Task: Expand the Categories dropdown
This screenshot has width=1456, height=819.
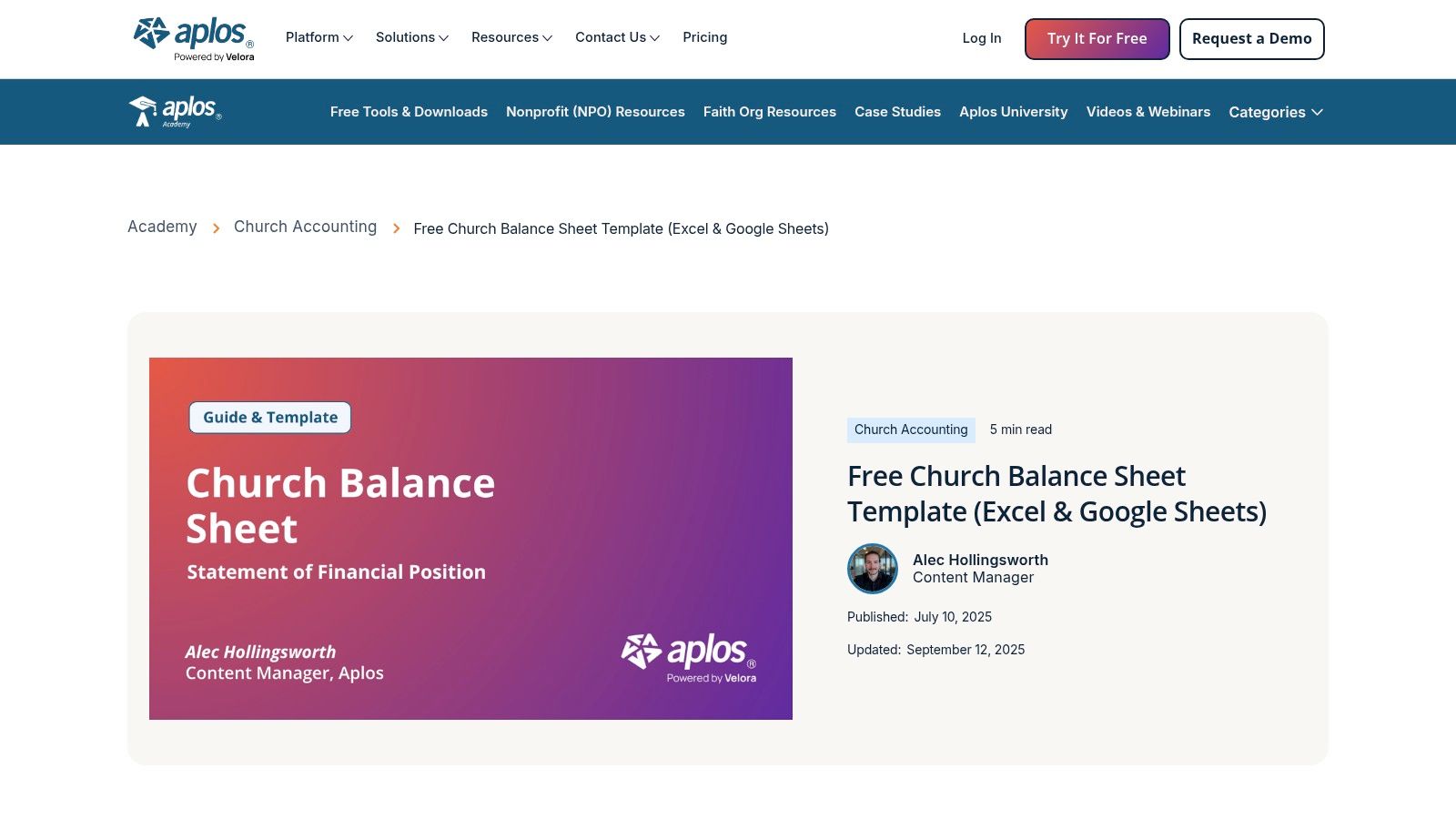Action: (x=1276, y=112)
